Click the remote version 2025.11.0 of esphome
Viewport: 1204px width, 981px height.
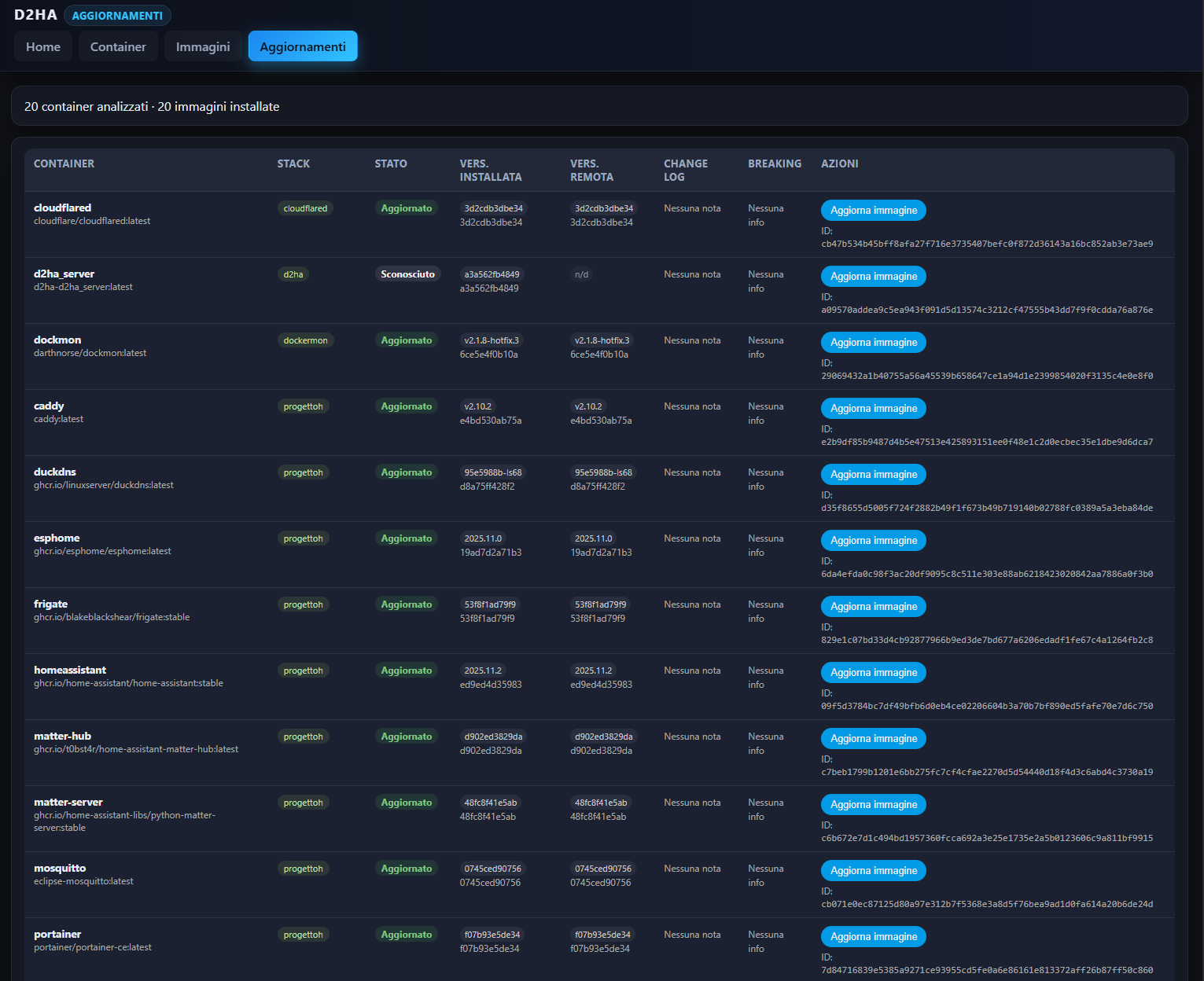click(x=593, y=538)
